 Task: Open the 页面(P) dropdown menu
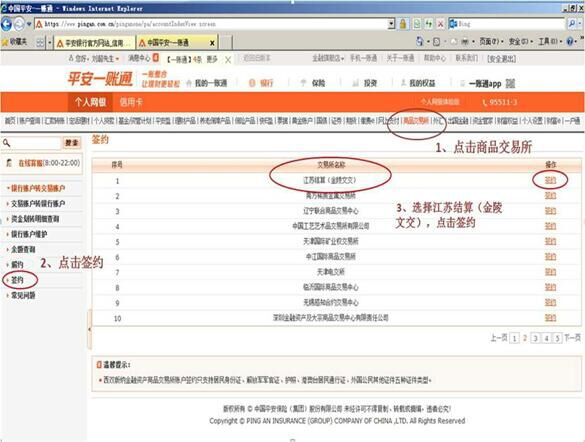pyautogui.click(x=491, y=41)
